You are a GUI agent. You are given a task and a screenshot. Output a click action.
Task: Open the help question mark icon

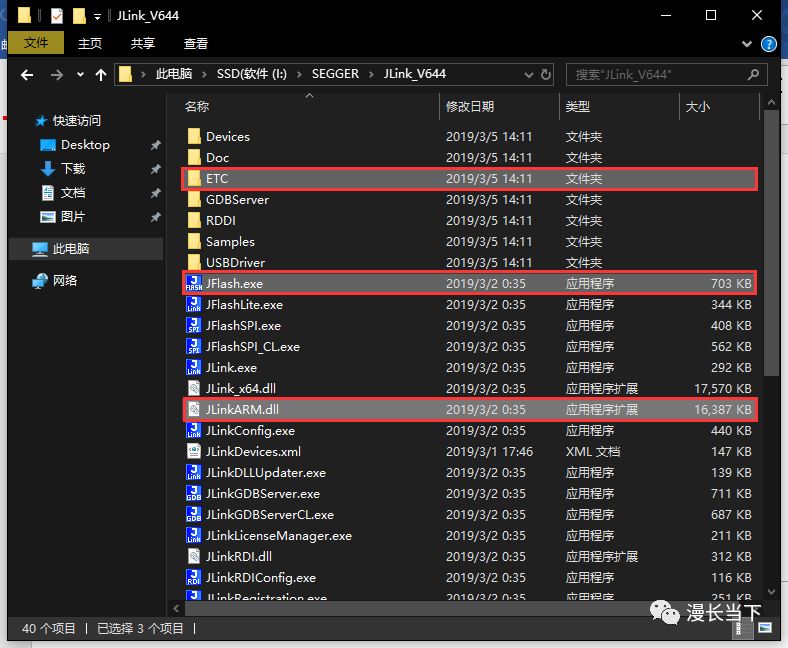click(768, 44)
